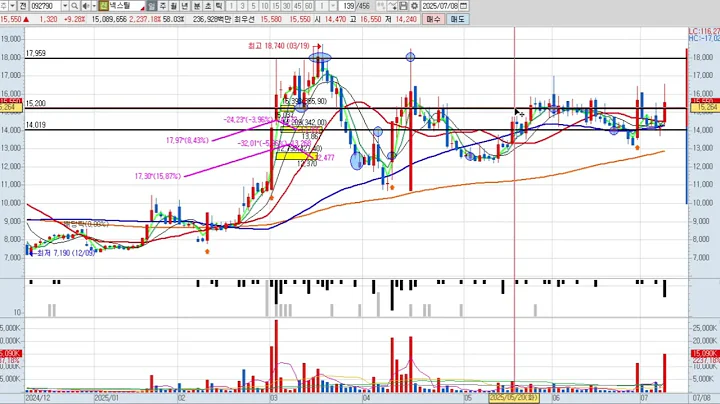Image resolution: width=720 pixels, height=404 pixels.
Task: Choose the 30 interval button
Action: (287, 6)
